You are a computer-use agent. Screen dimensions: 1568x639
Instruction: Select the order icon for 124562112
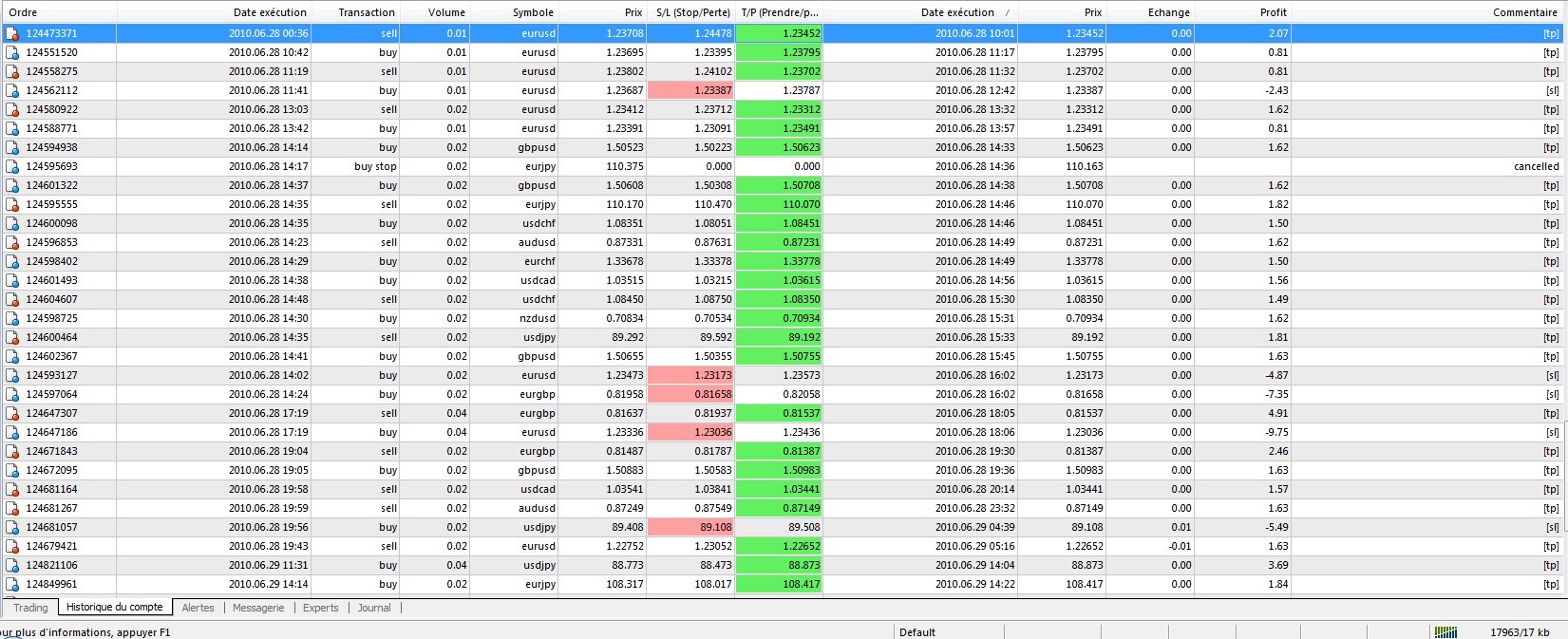12,90
